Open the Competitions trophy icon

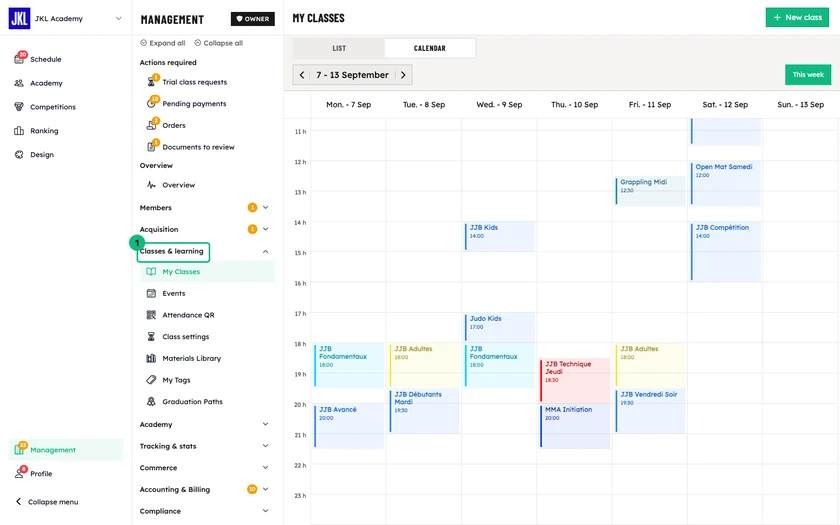[19, 107]
